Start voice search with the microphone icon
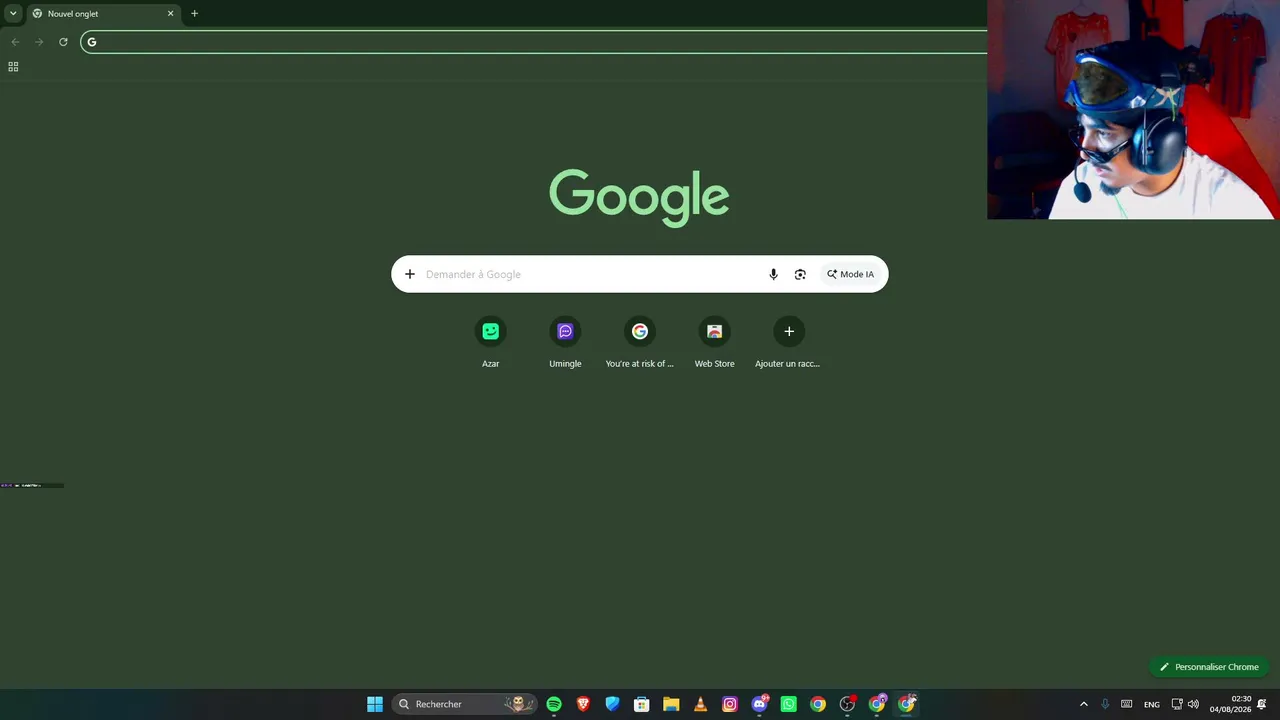The image size is (1280, 720). (773, 274)
